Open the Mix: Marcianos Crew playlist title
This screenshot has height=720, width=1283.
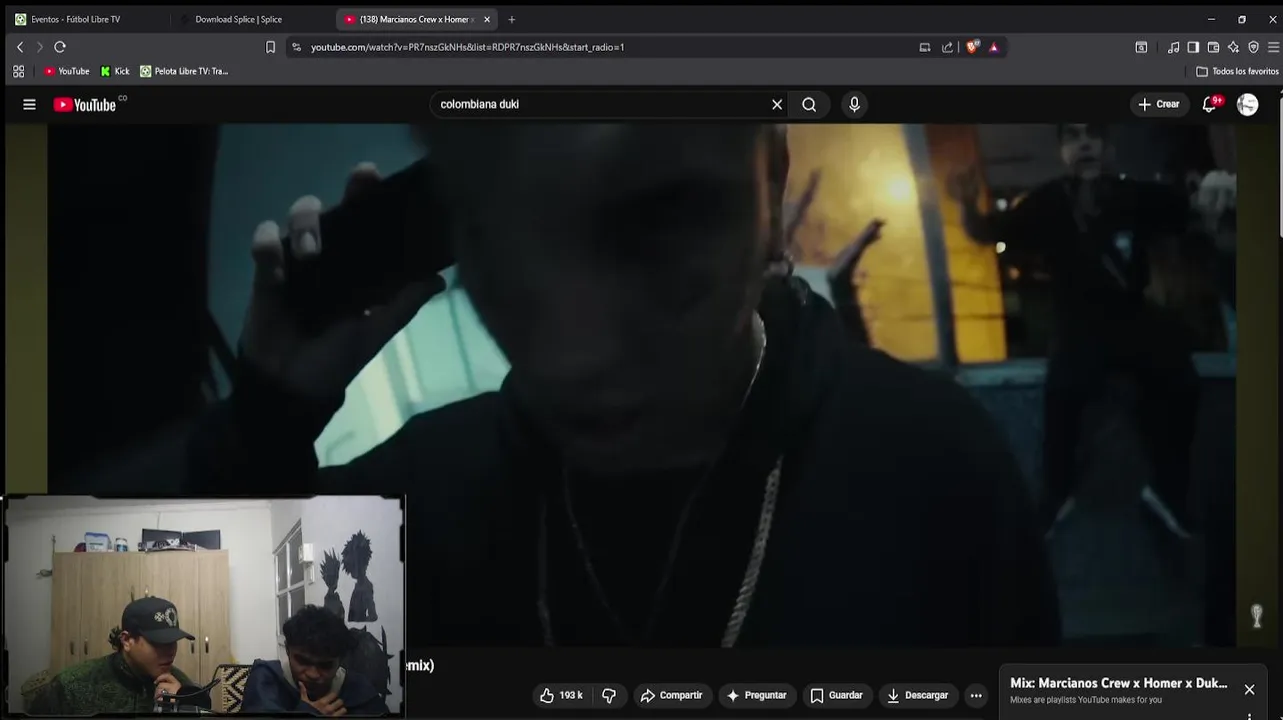1118,683
